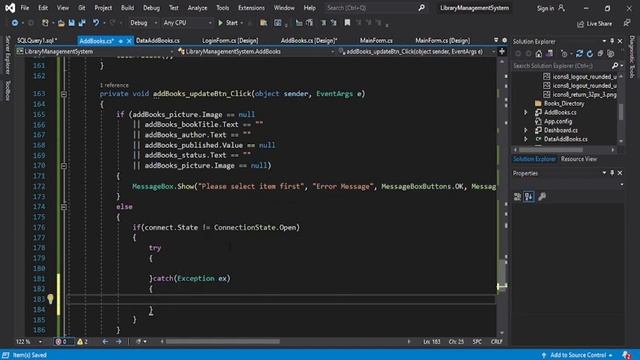Click the Solution Explorer Home icon
The image size is (640, 360).
point(539,53)
